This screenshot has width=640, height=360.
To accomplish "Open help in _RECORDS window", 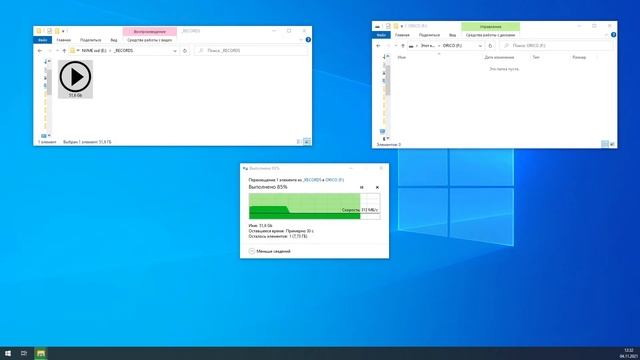I will tap(308, 40).
